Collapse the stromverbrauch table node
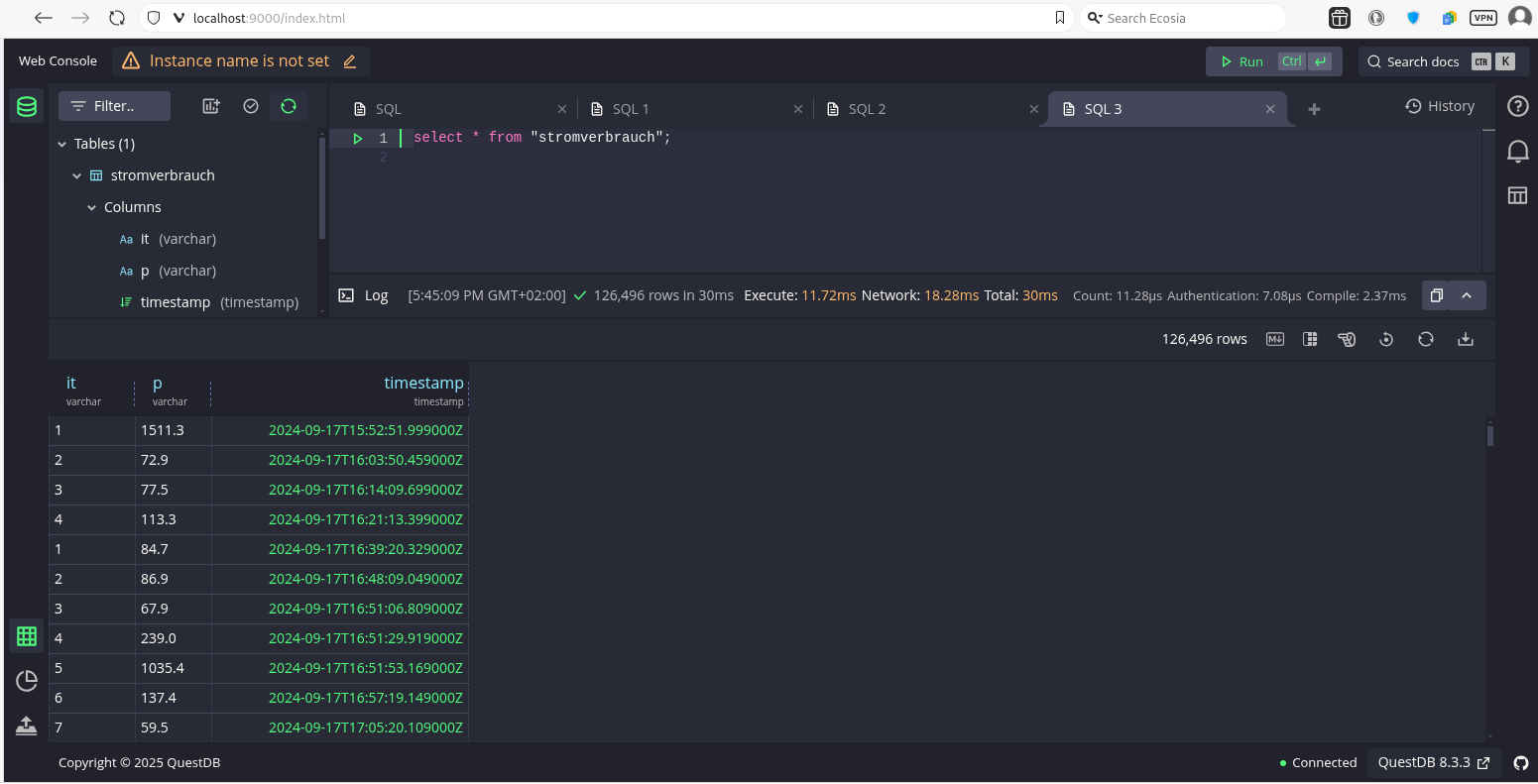Image resolution: width=1538 pixels, height=784 pixels. pyautogui.click(x=77, y=175)
